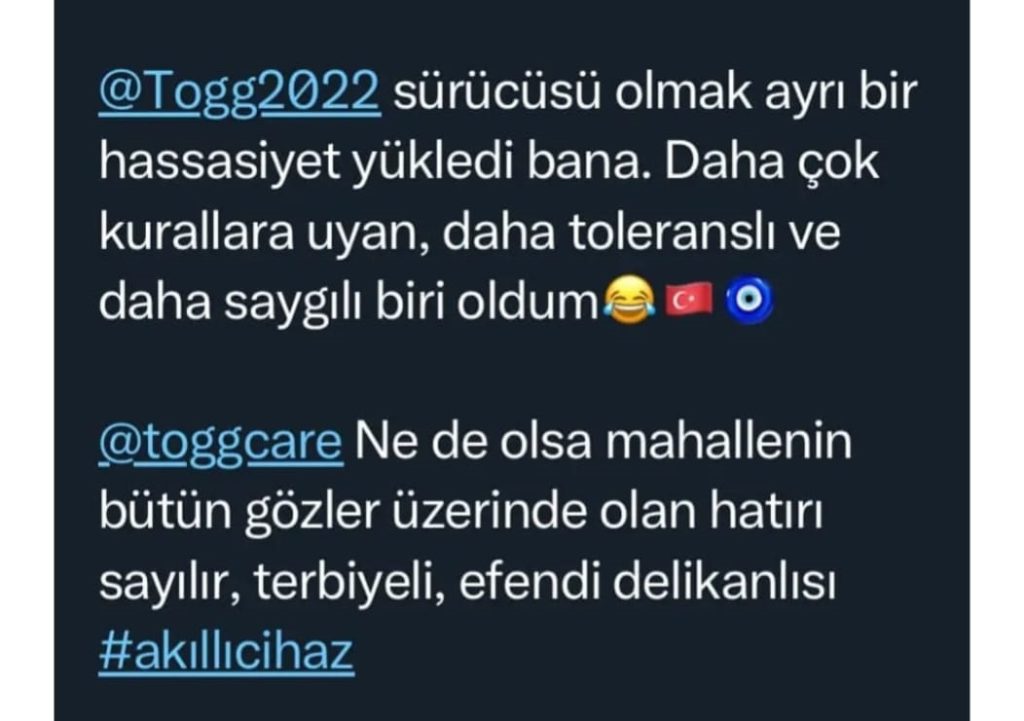
Task: Click the word "efendi"
Action: click(x=529, y=581)
